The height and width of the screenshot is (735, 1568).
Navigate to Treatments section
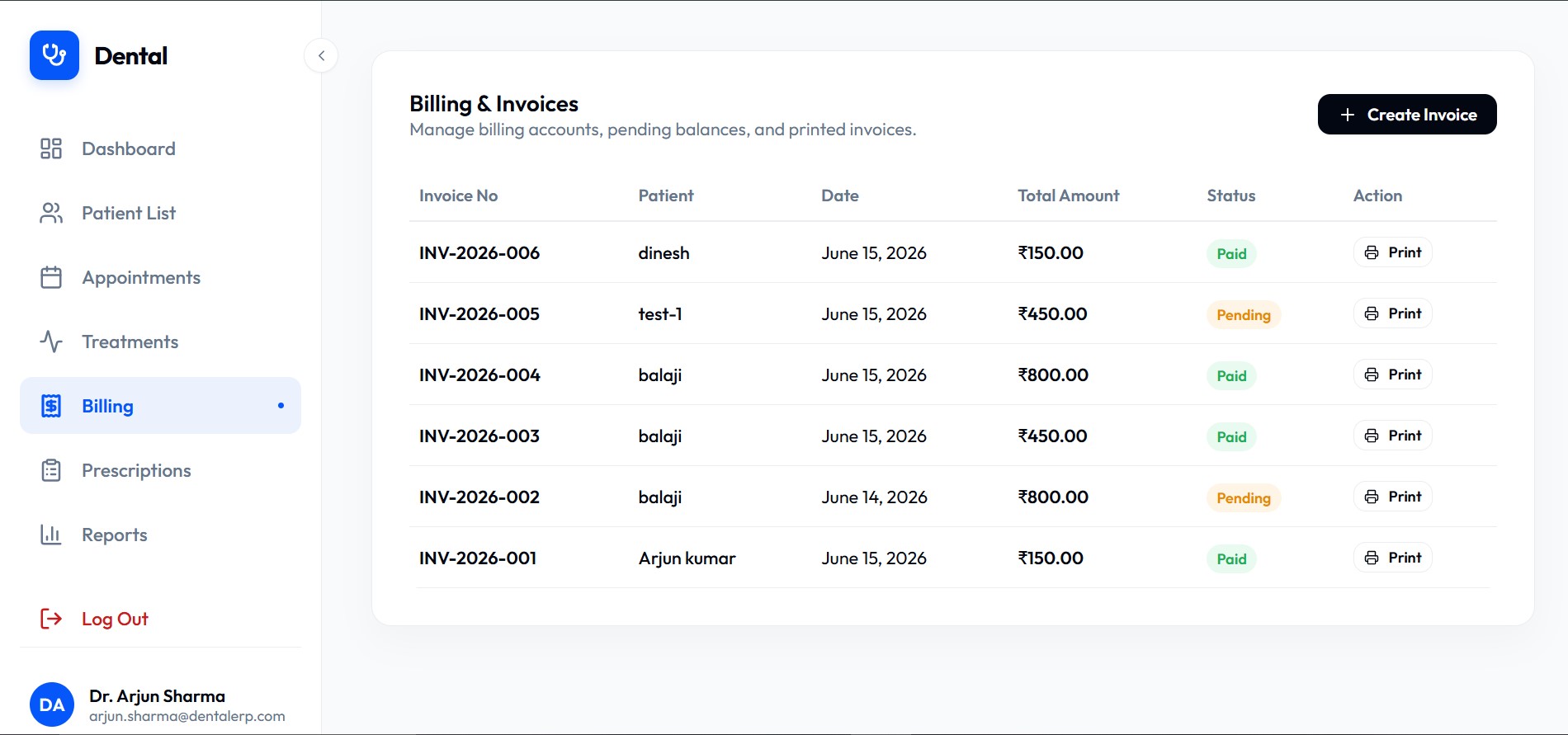(160, 342)
